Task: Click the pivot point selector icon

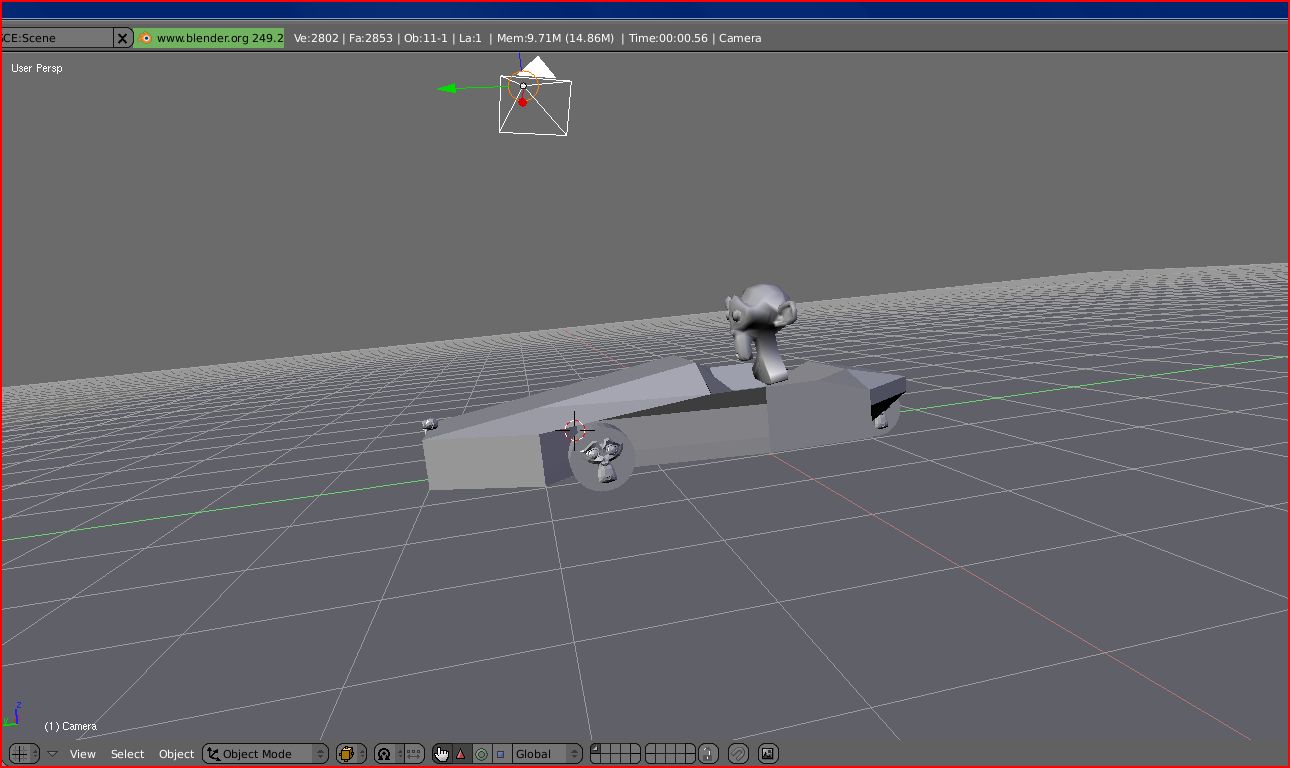Action: 384,754
